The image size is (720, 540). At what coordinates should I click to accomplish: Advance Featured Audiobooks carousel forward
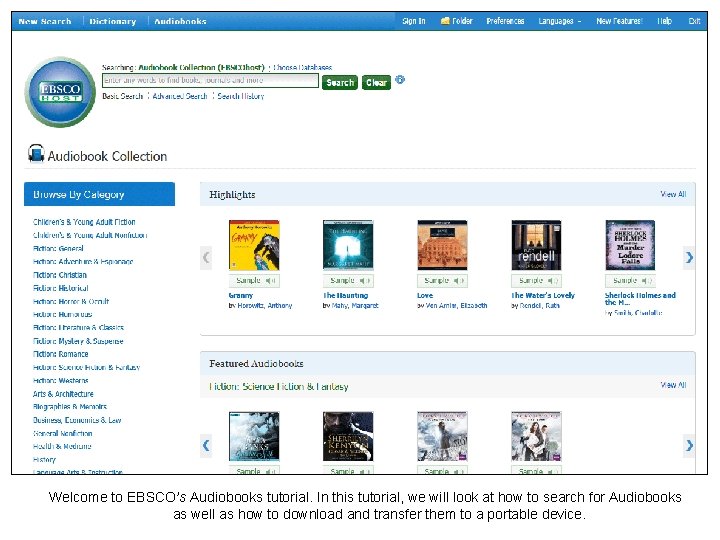tap(689, 445)
